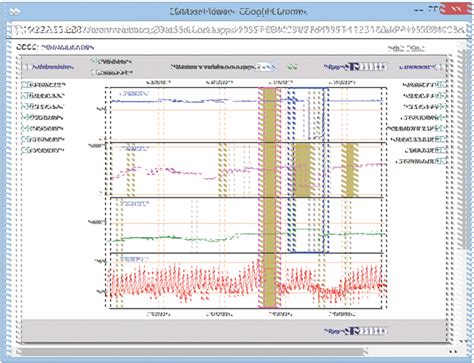474x363 pixels.
Task: Tick the checkbox at the toolbar's right end
Action: point(440,67)
